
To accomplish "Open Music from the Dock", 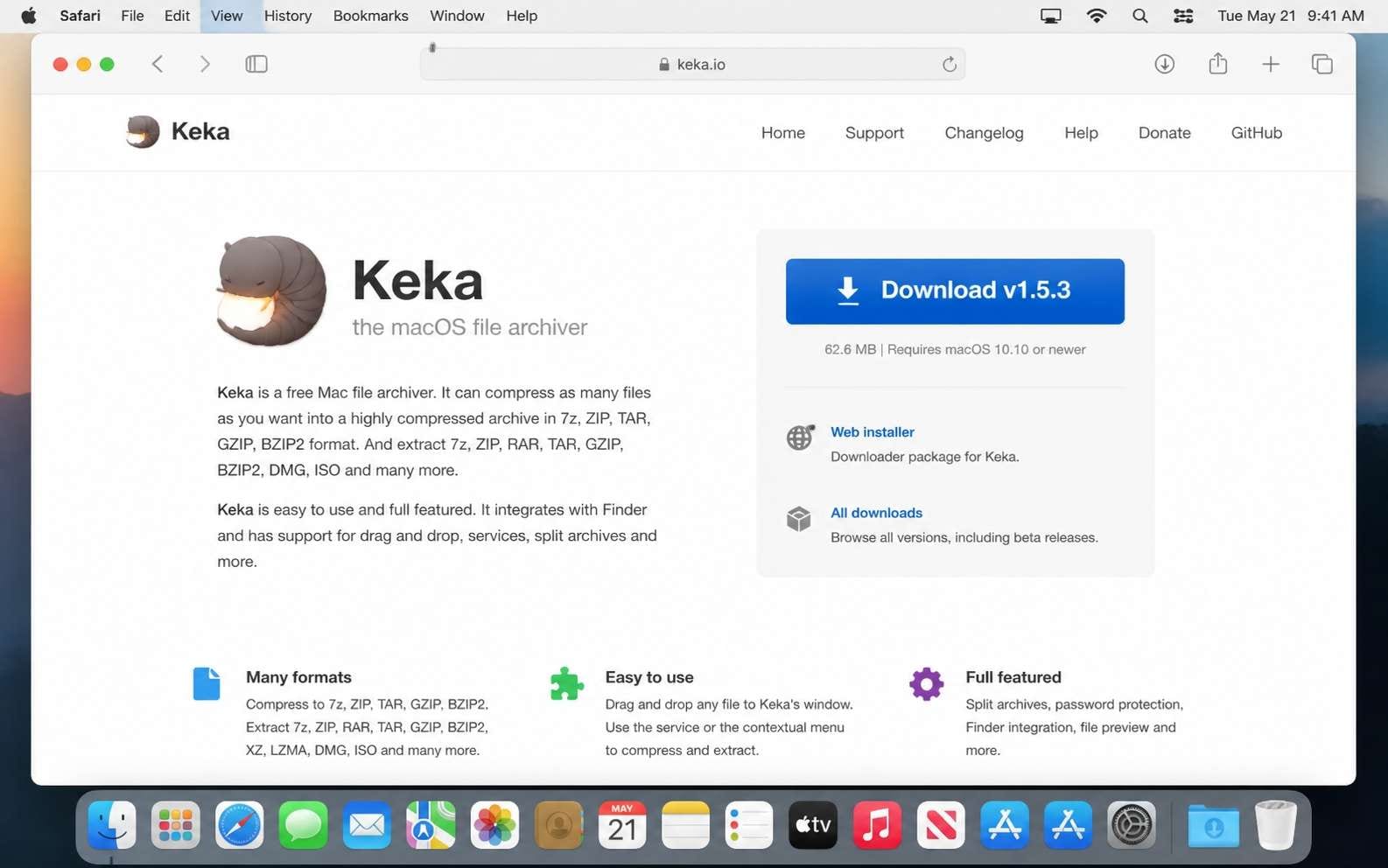I will pyautogui.click(x=877, y=824).
